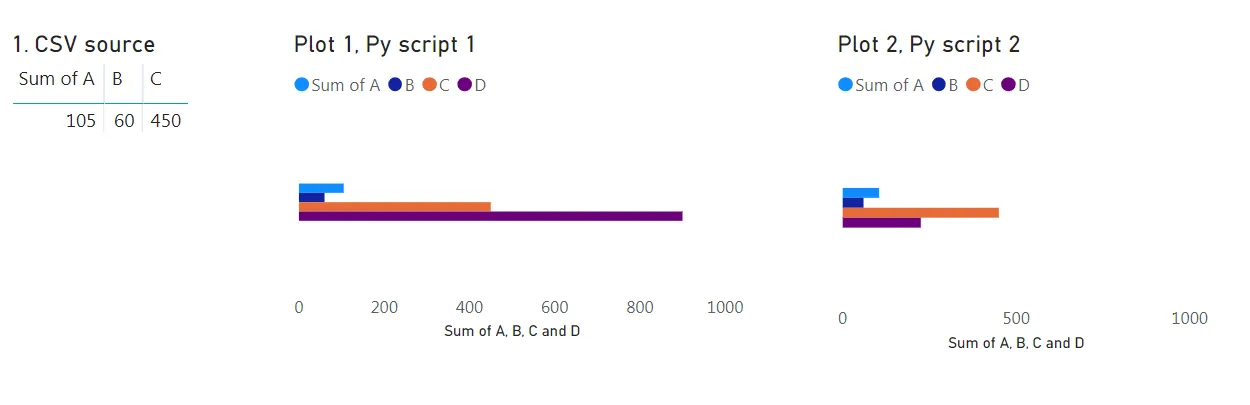Click the orange C legend dot in Plot 2
This screenshot has height=405, width=1250.
point(974,85)
